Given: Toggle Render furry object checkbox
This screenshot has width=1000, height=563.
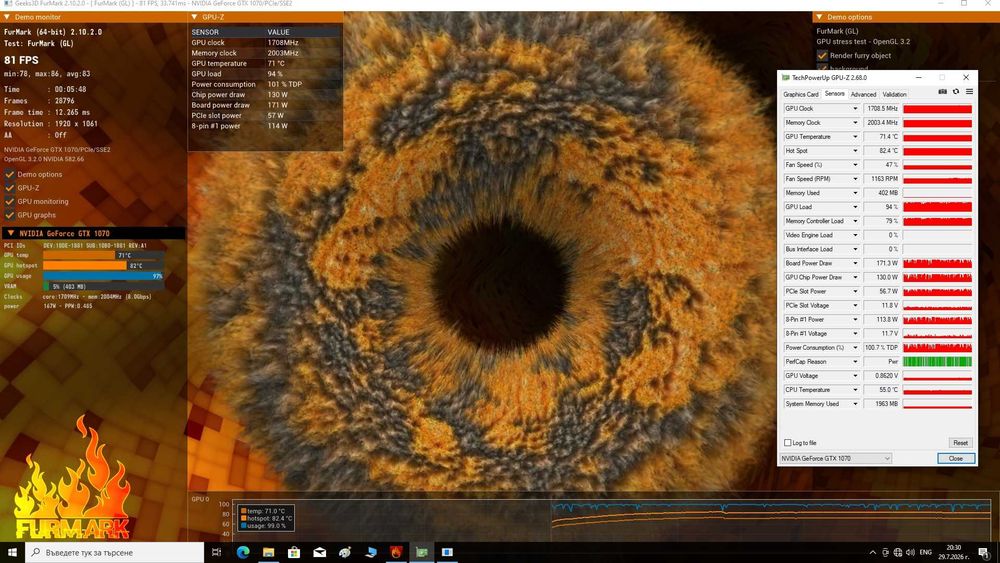Looking at the screenshot, I should tap(822, 55).
